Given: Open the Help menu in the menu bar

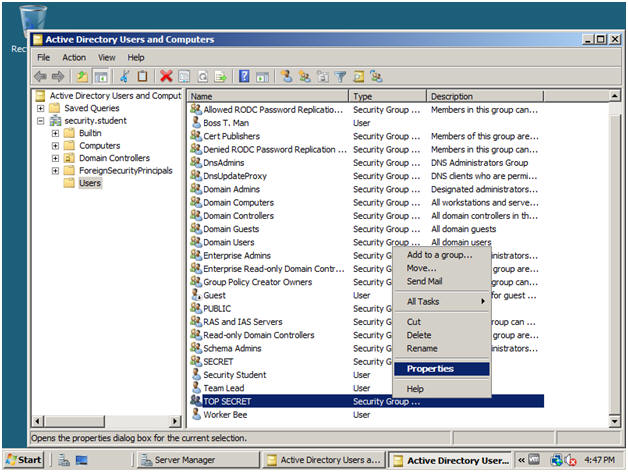Looking at the screenshot, I should tap(136, 57).
